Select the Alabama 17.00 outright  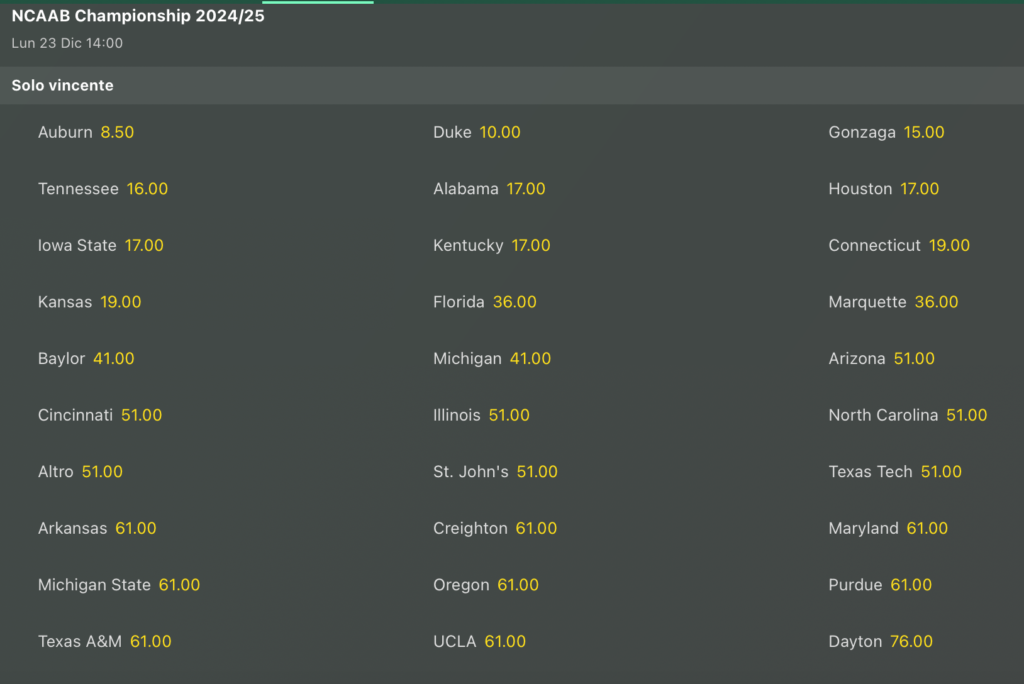tap(489, 189)
